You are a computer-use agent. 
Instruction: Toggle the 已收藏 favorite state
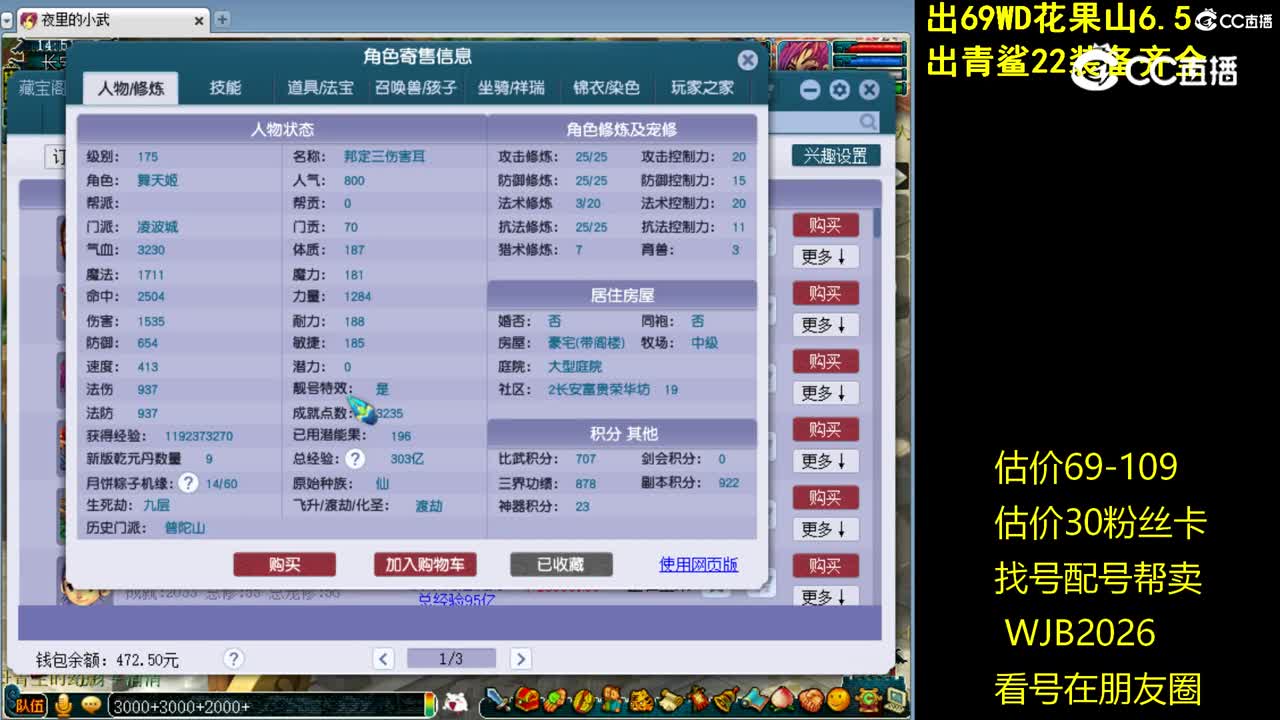click(x=562, y=563)
